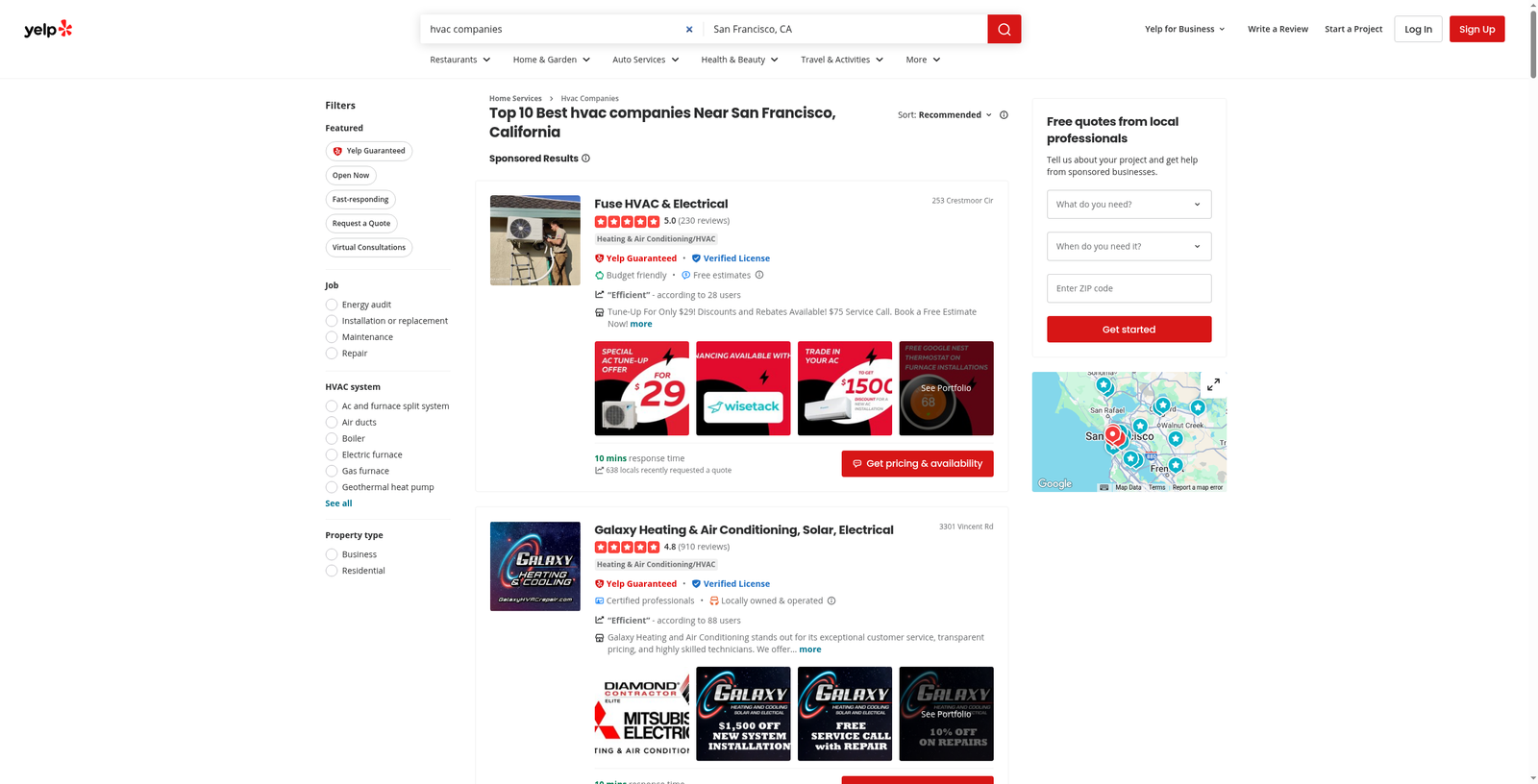Expand the Health & Beauty menu
This screenshot has width=1538, height=784.
click(x=740, y=60)
